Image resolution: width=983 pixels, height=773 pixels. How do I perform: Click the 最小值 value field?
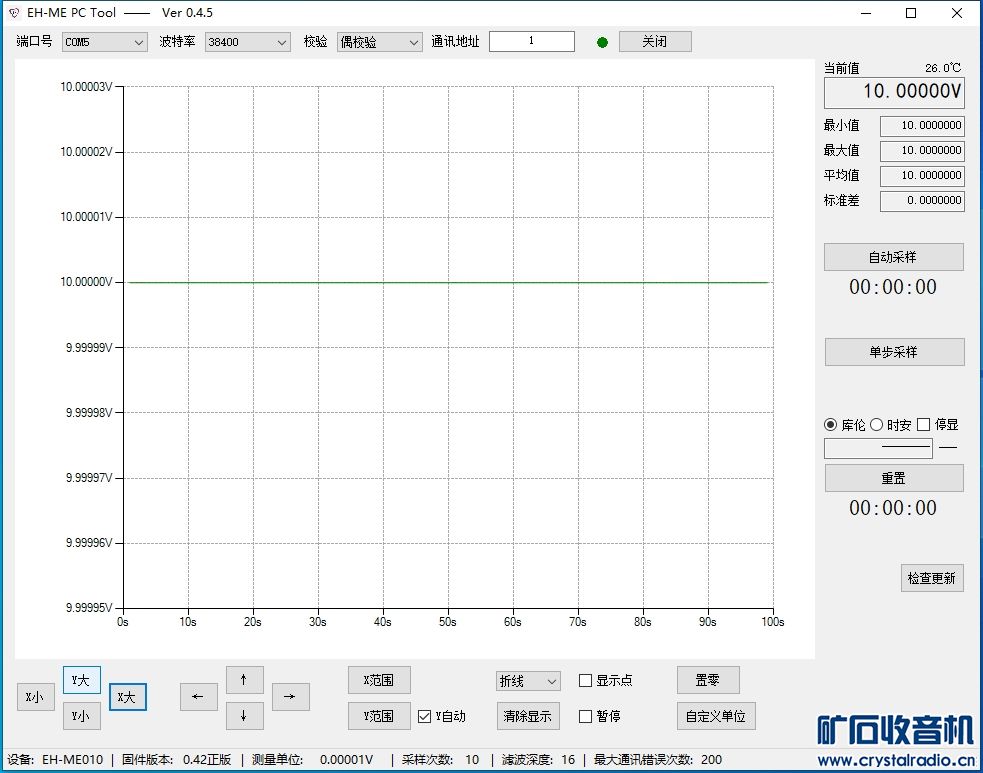tap(922, 126)
